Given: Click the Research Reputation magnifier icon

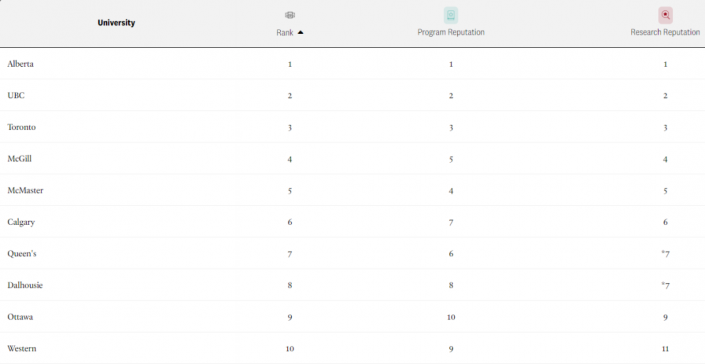Looking at the screenshot, I should 665,15.
